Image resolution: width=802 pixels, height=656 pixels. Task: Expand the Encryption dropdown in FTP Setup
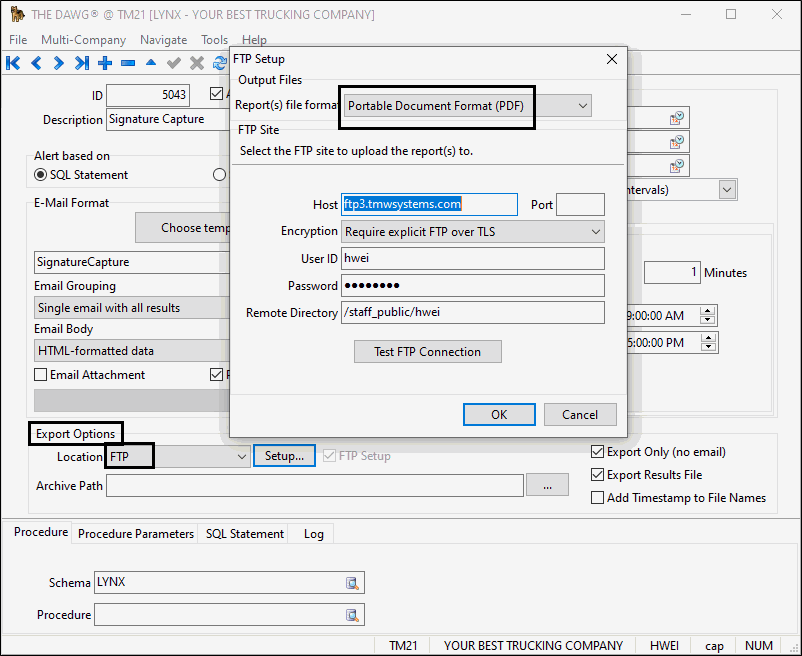[x=595, y=232]
